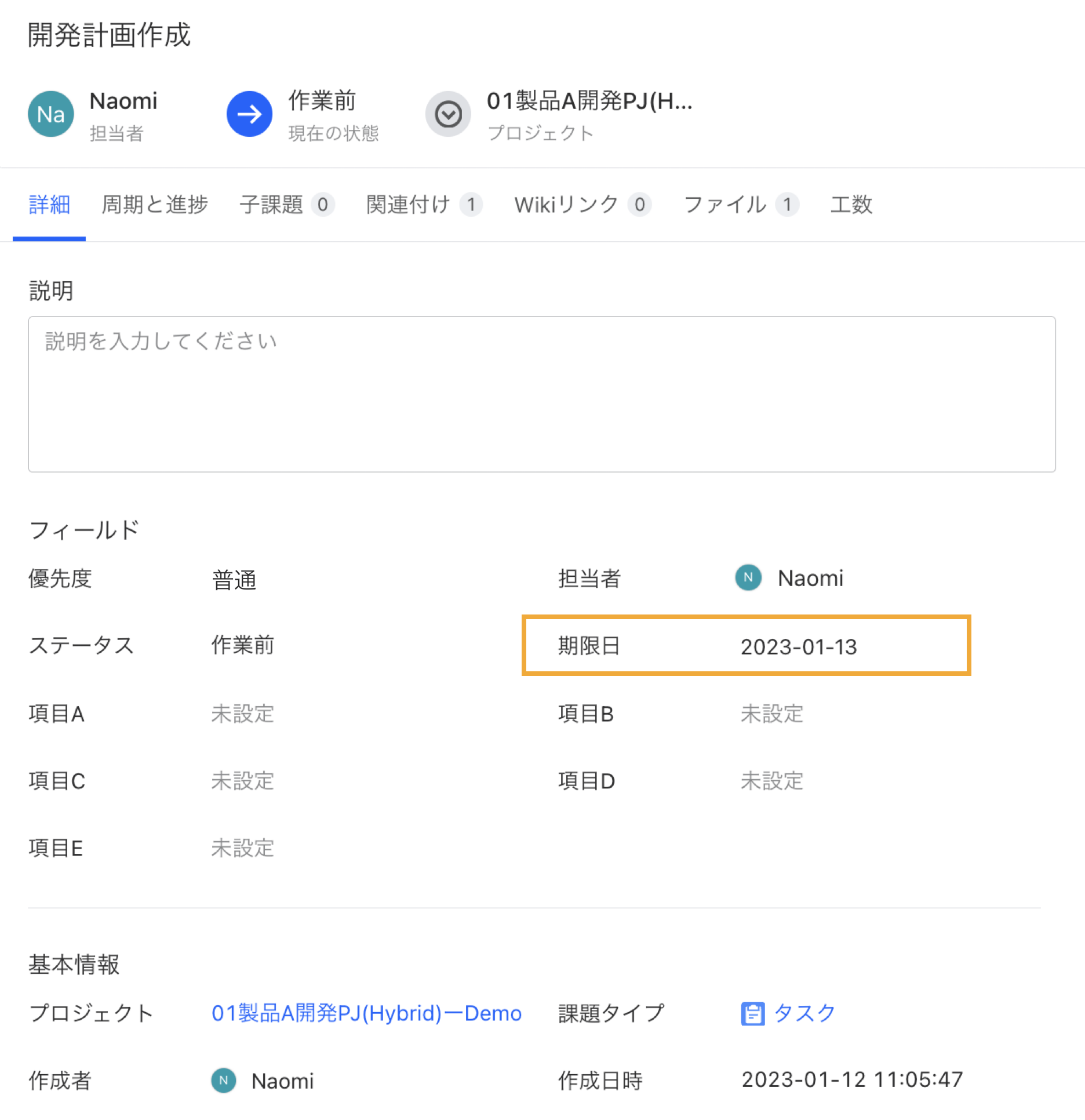
Task: Click the blue arrow status icon
Action: (249, 114)
